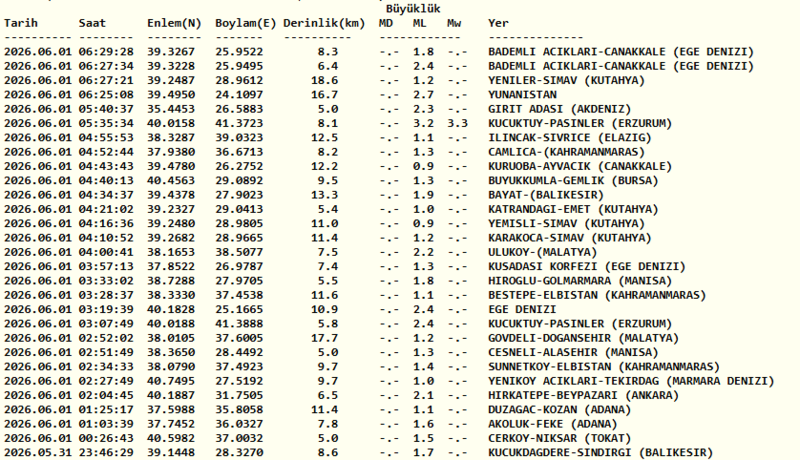Screen dimensions: 800x460
Task: Select the Büyüklük heading text
Action: (x=413, y=9)
